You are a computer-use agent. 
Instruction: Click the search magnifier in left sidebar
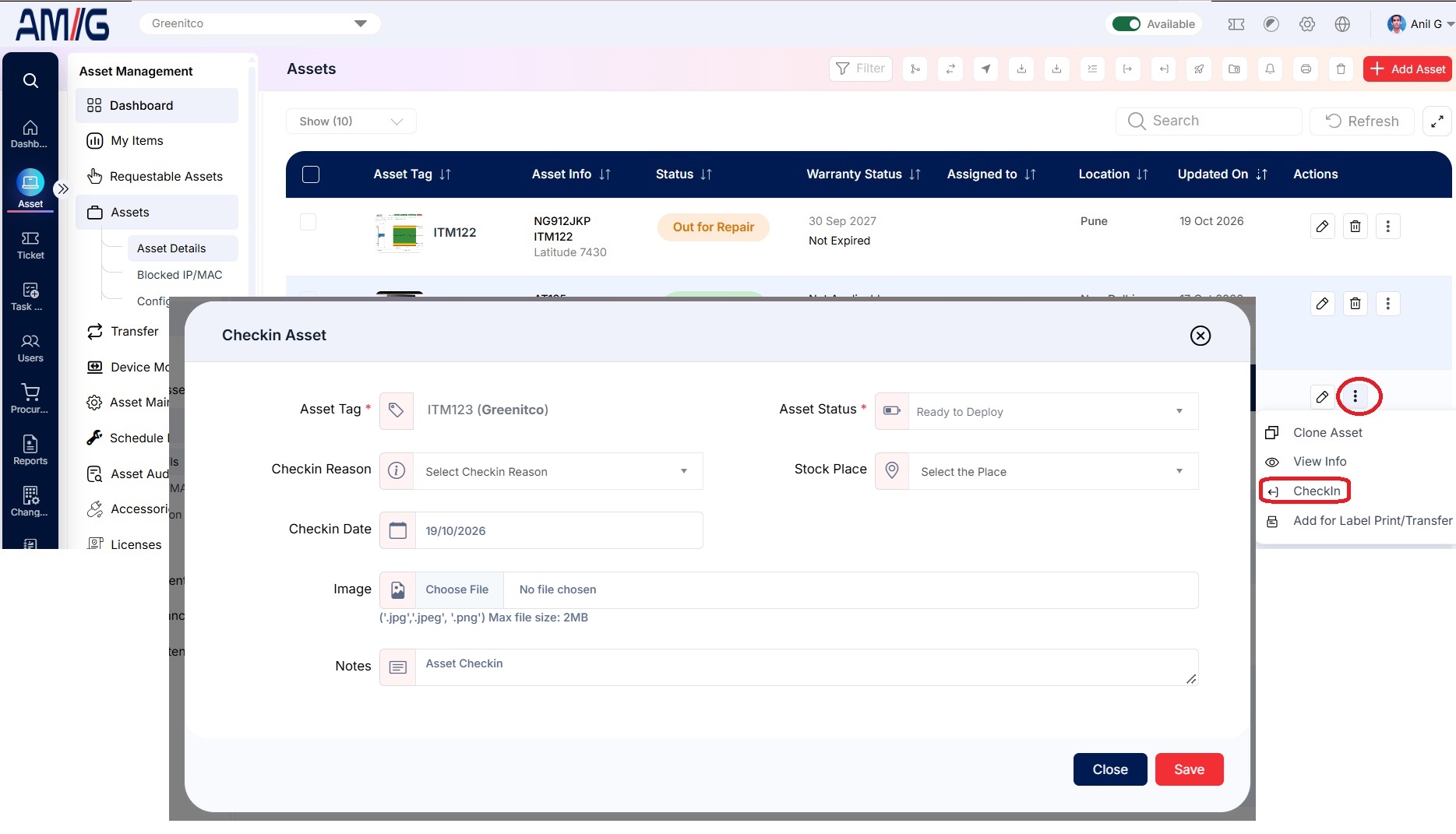(30, 80)
